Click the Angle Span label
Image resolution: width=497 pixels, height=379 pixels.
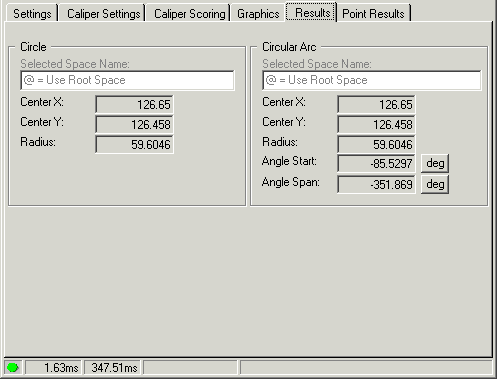pos(290,182)
